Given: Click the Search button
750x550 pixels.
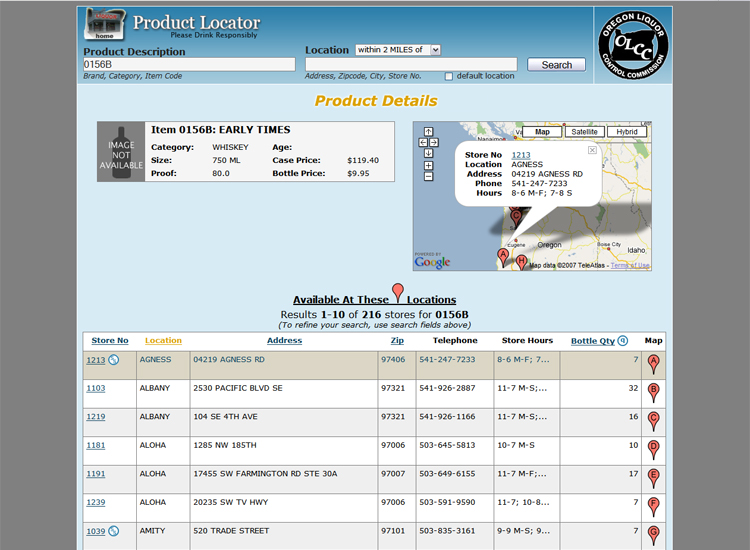Looking at the screenshot, I should pos(556,65).
